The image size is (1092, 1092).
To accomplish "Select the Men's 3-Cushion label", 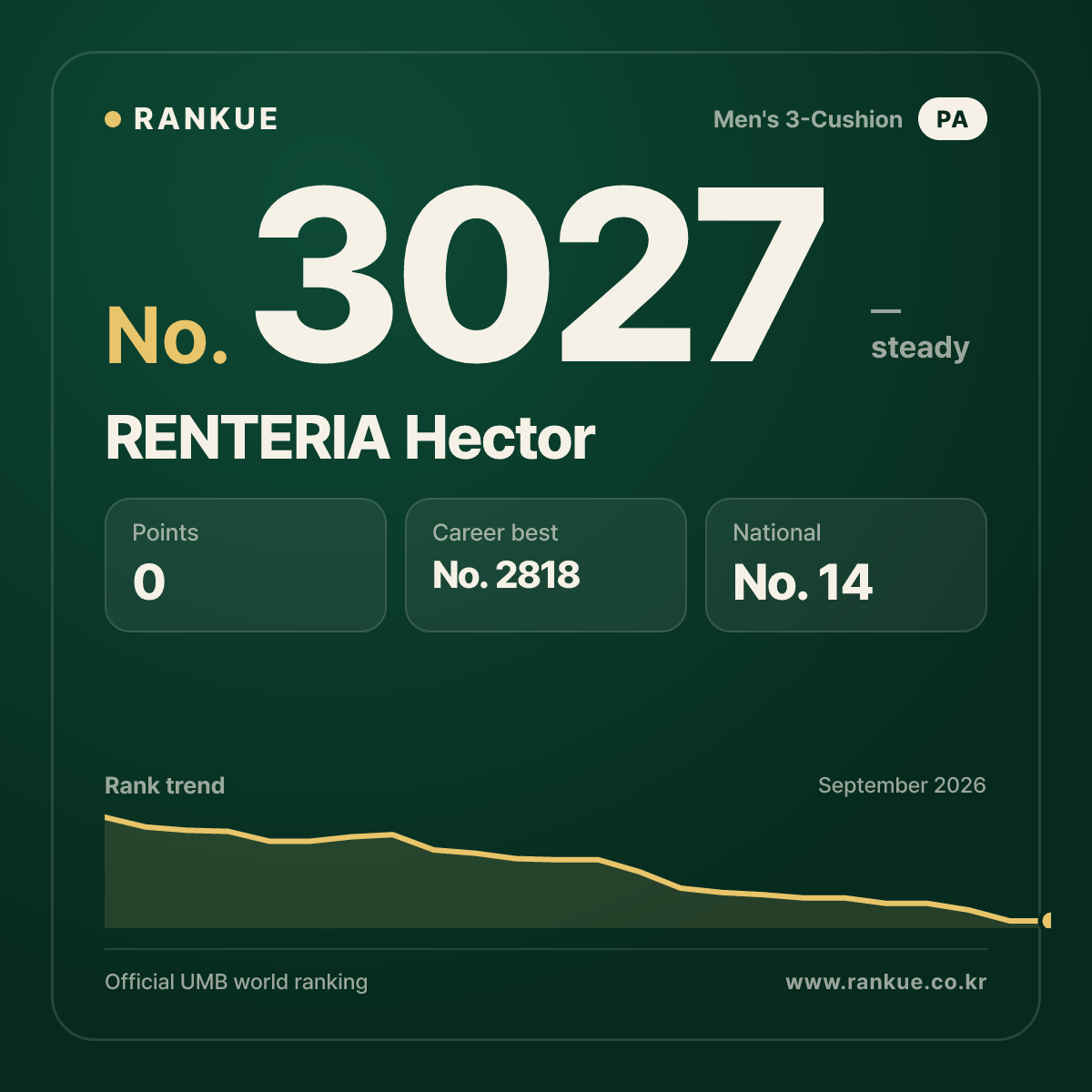I will (808, 119).
